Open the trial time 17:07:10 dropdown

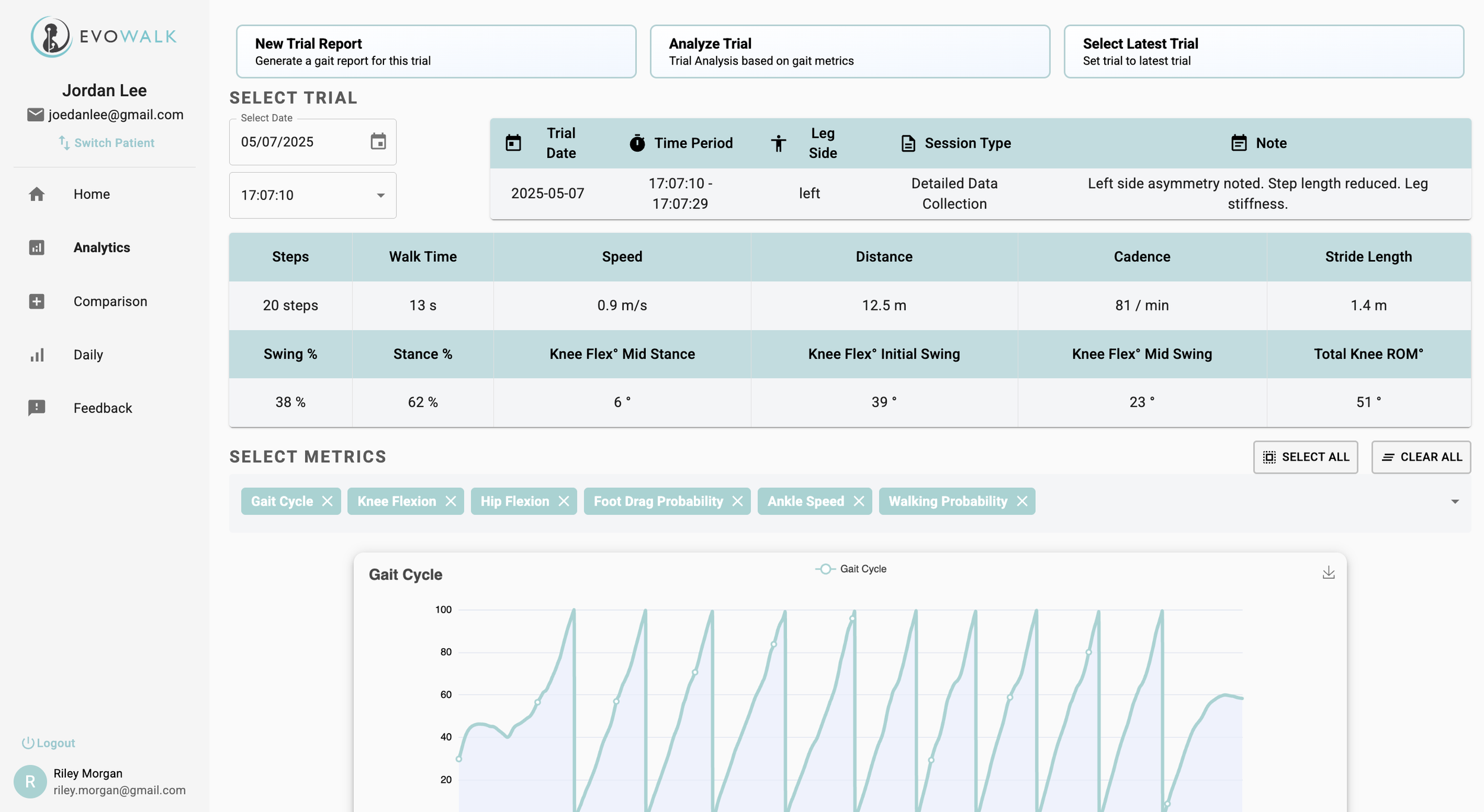pyautogui.click(x=313, y=195)
